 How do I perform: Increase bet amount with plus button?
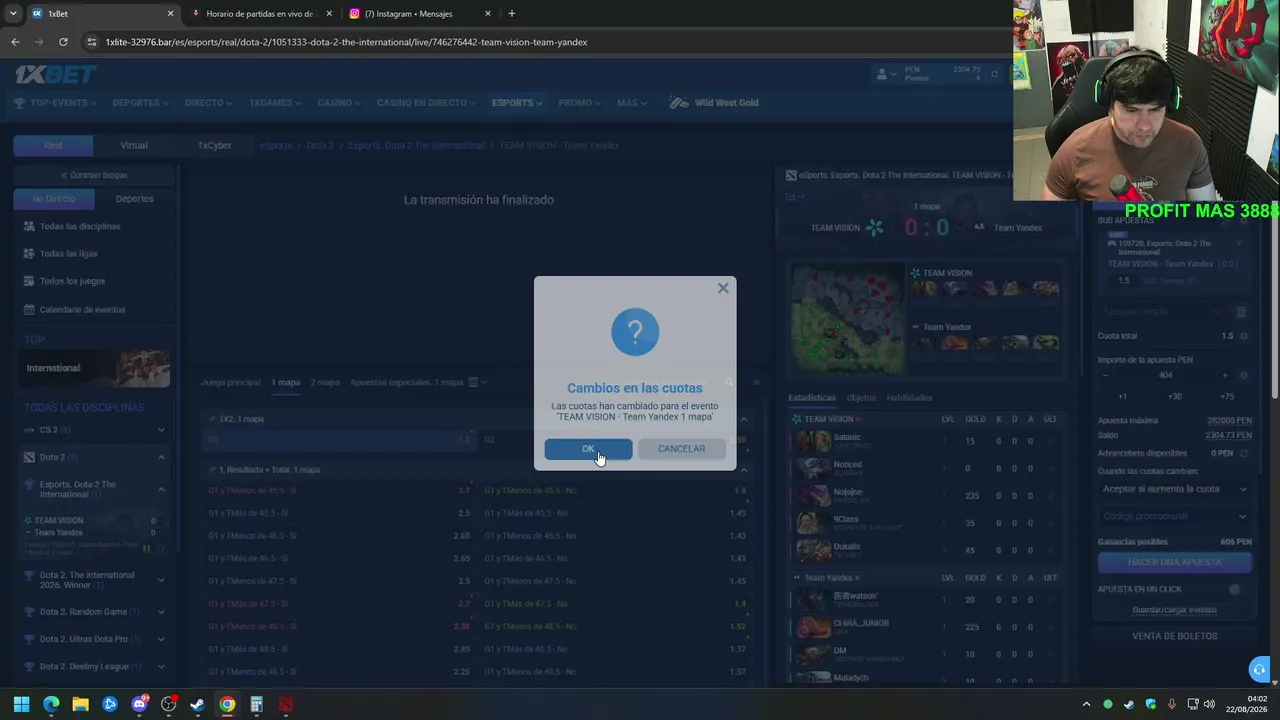tap(1225, 376)
